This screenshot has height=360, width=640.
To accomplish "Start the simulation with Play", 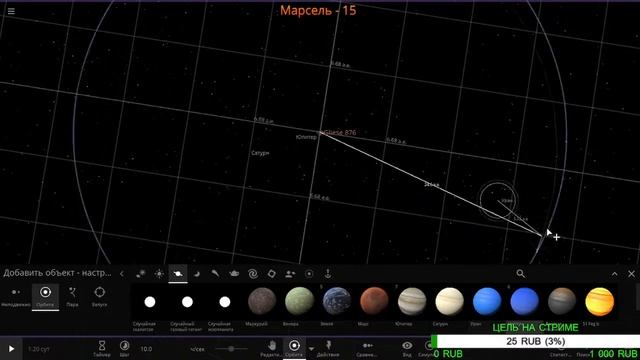I will (x=11, y=349).
